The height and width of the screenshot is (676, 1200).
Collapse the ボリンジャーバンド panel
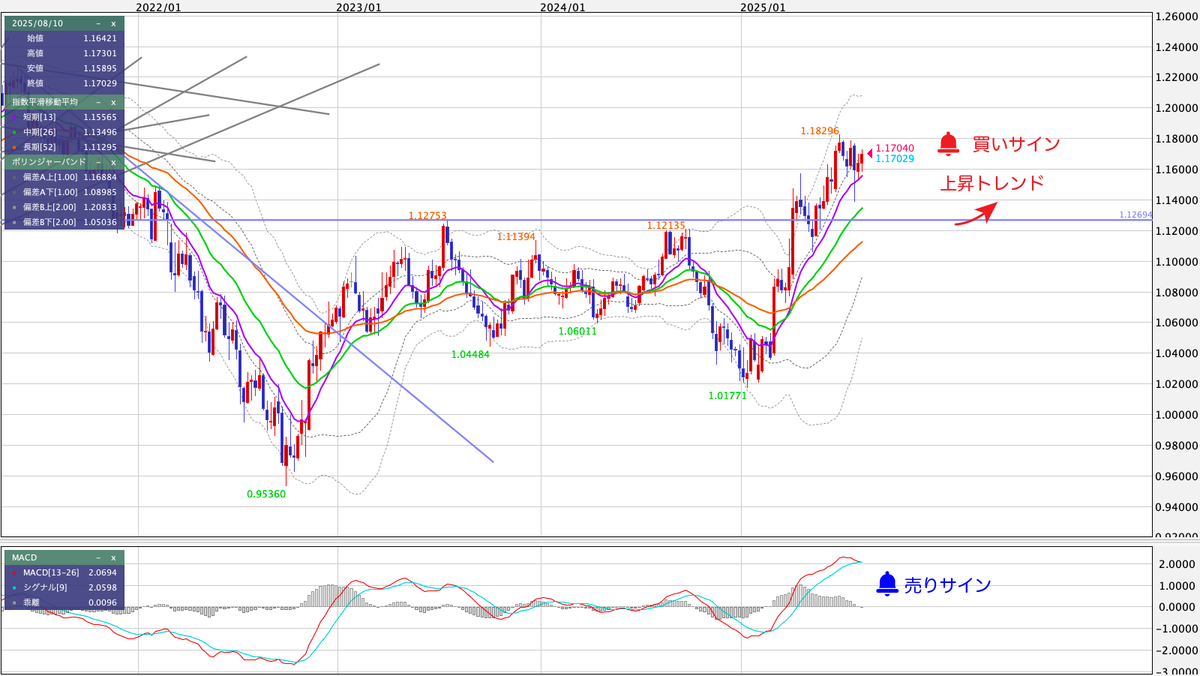98,161
